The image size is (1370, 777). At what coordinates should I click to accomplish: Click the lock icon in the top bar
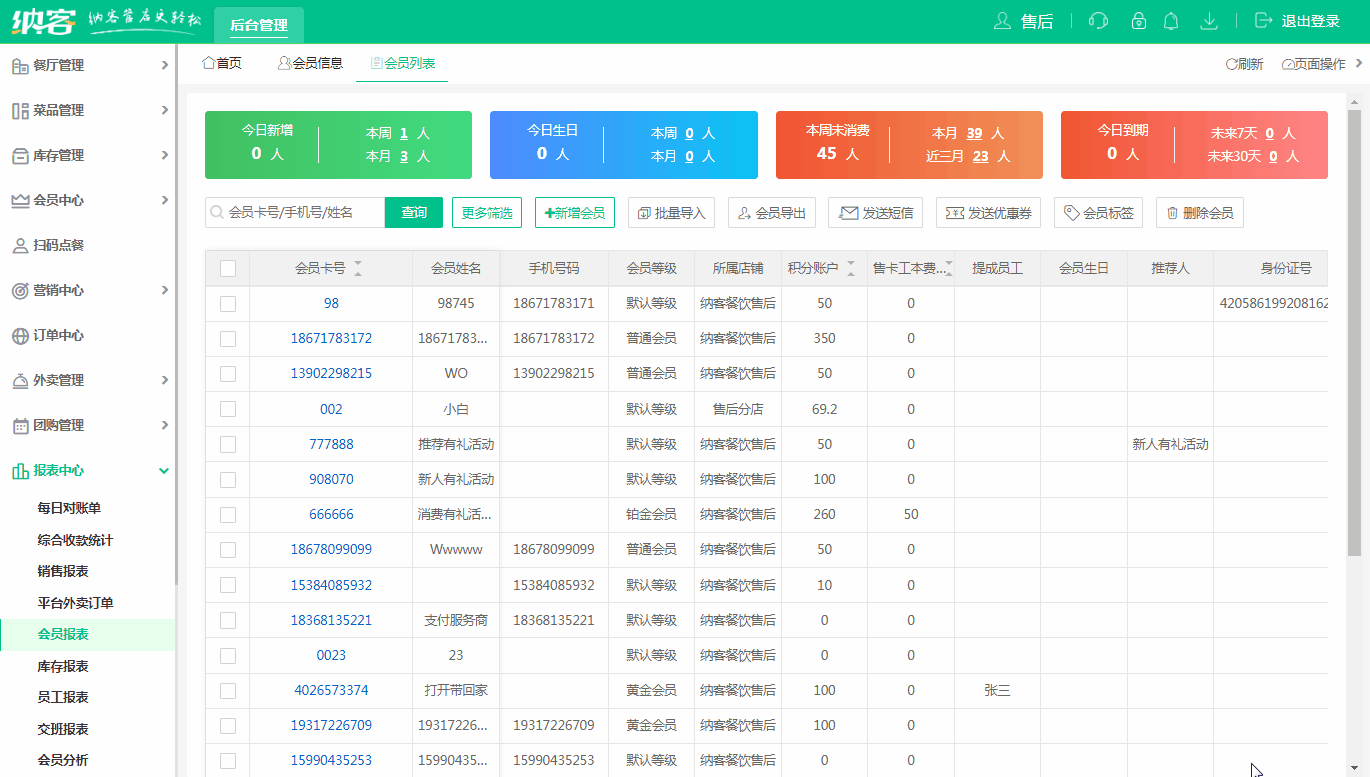[1138, 20]
